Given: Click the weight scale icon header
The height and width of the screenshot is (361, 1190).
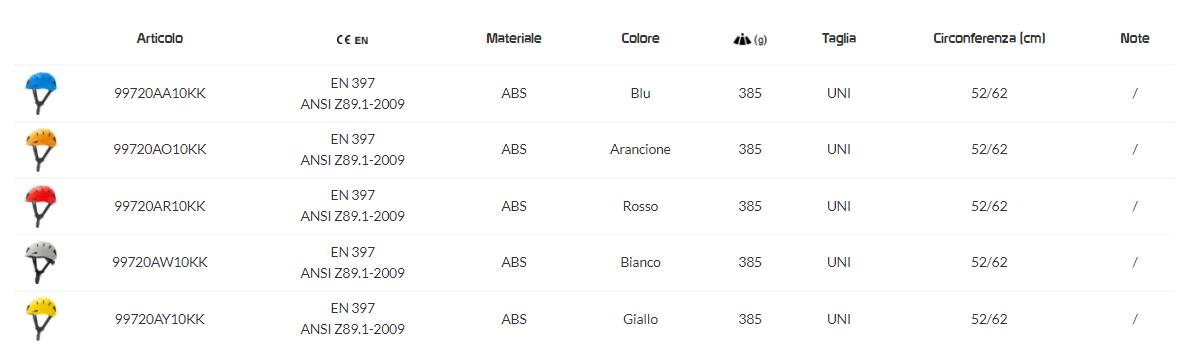Looking at the screenshot, I should tap(750, 39).
